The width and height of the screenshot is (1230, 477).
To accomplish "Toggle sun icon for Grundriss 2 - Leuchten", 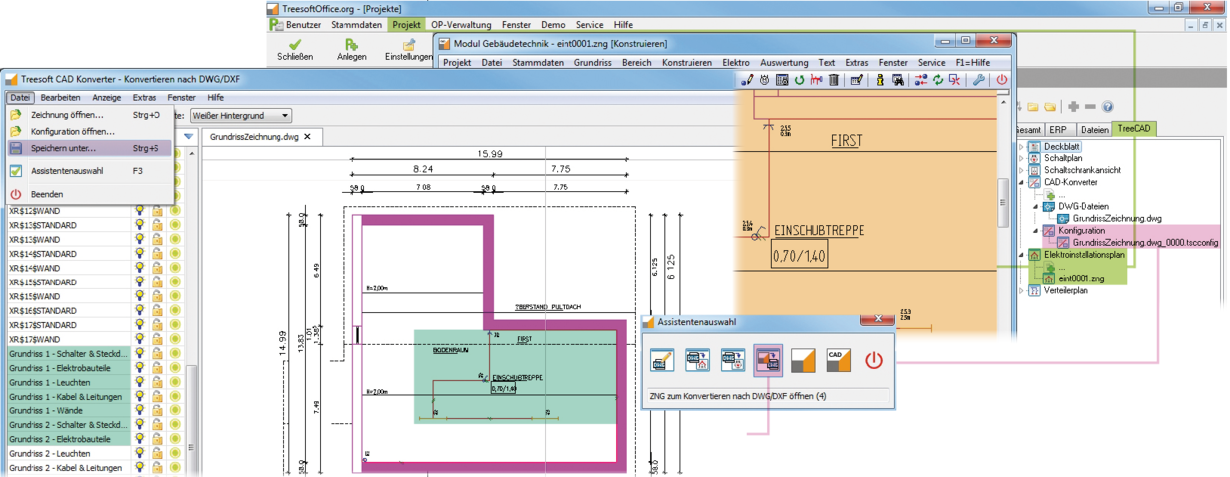I will point(174,454).
